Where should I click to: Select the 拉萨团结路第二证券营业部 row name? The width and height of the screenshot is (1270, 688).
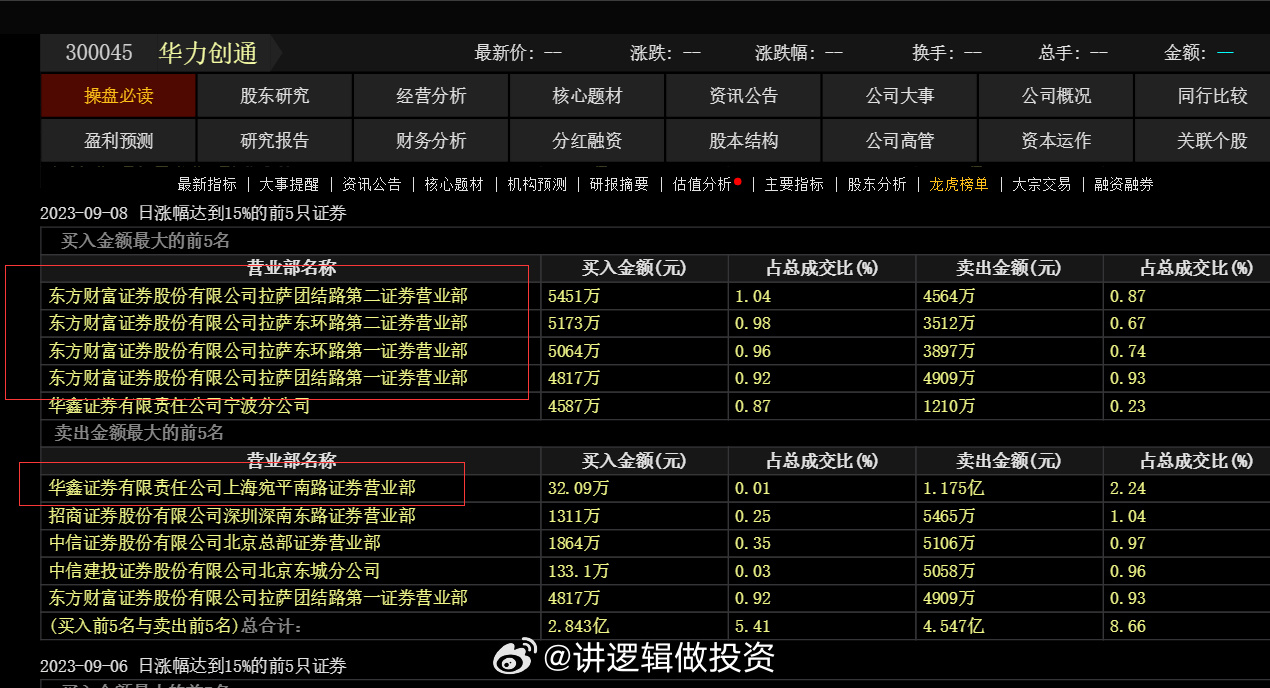[258, 296]
